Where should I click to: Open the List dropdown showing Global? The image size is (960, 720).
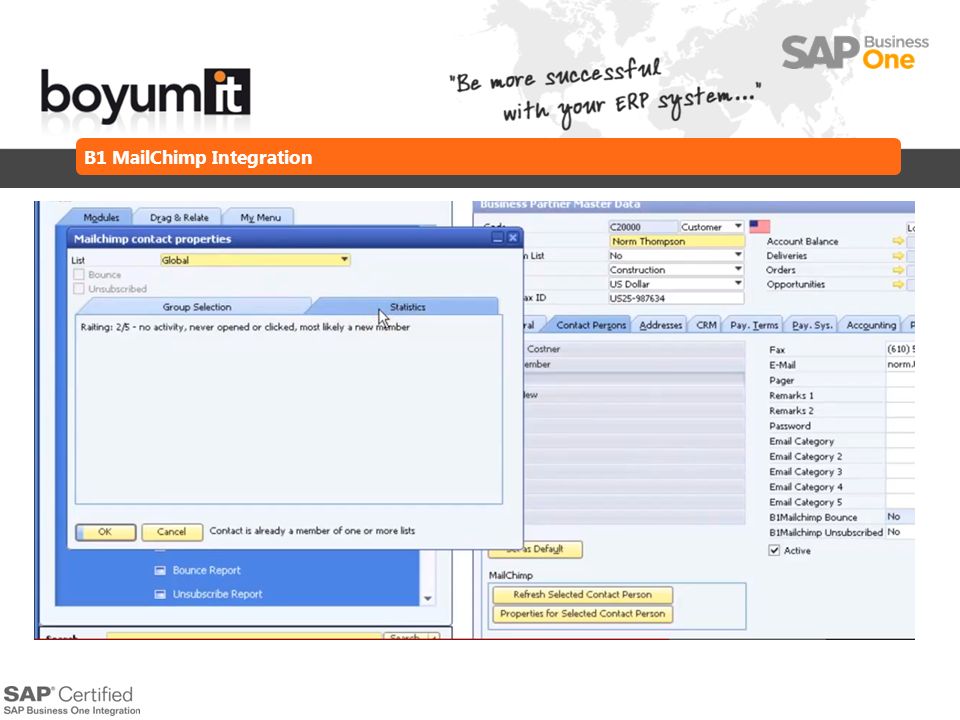(x=344, y=260)
